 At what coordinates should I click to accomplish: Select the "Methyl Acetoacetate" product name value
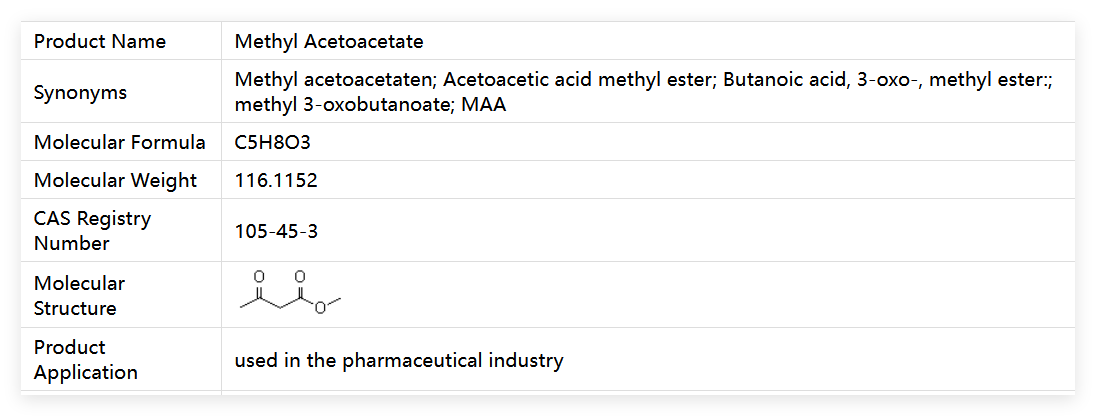(x=329, y=42)
